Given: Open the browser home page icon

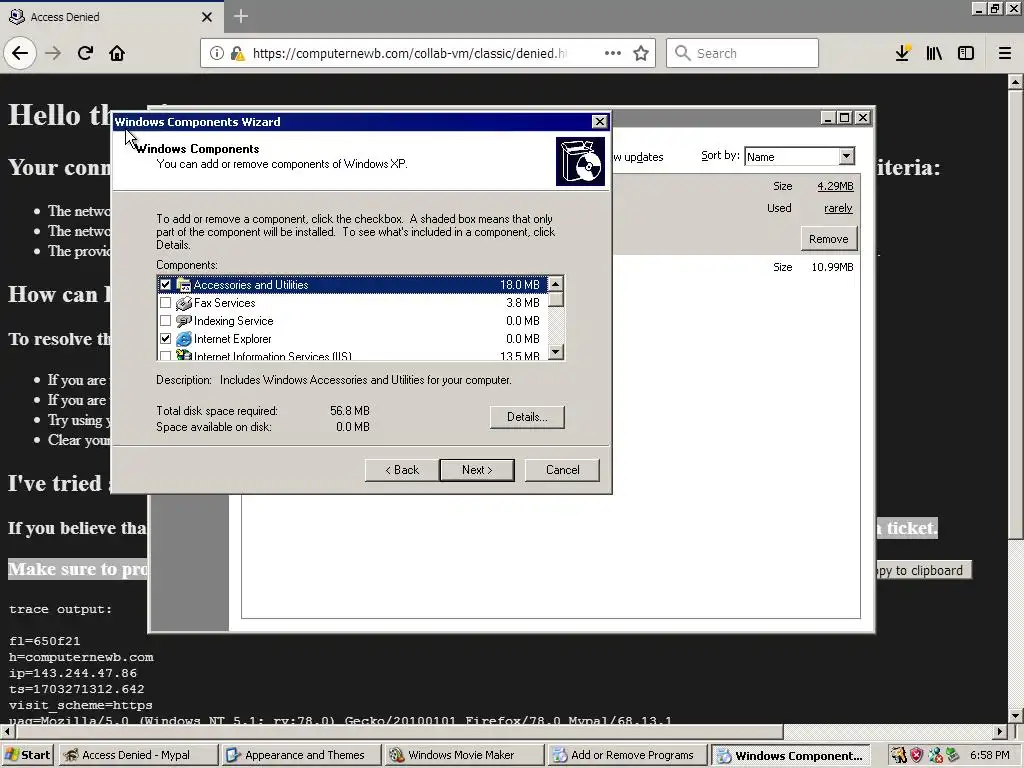Looking at the screenshot, I should (117, 53).
